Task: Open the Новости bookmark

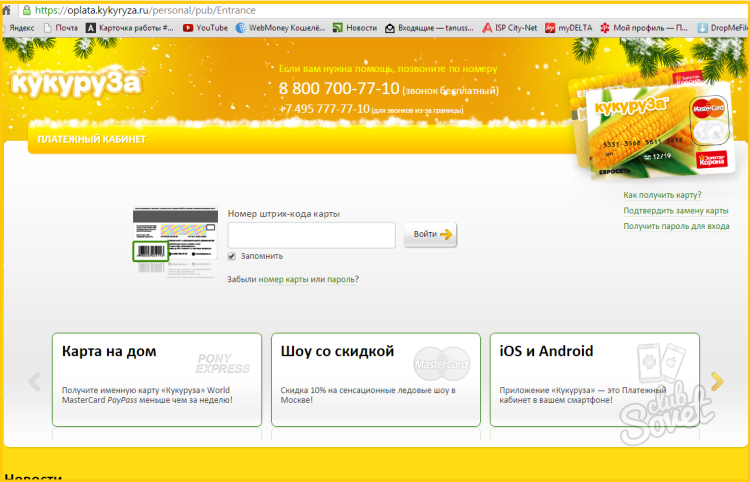Action: click(x=355, y=28)
